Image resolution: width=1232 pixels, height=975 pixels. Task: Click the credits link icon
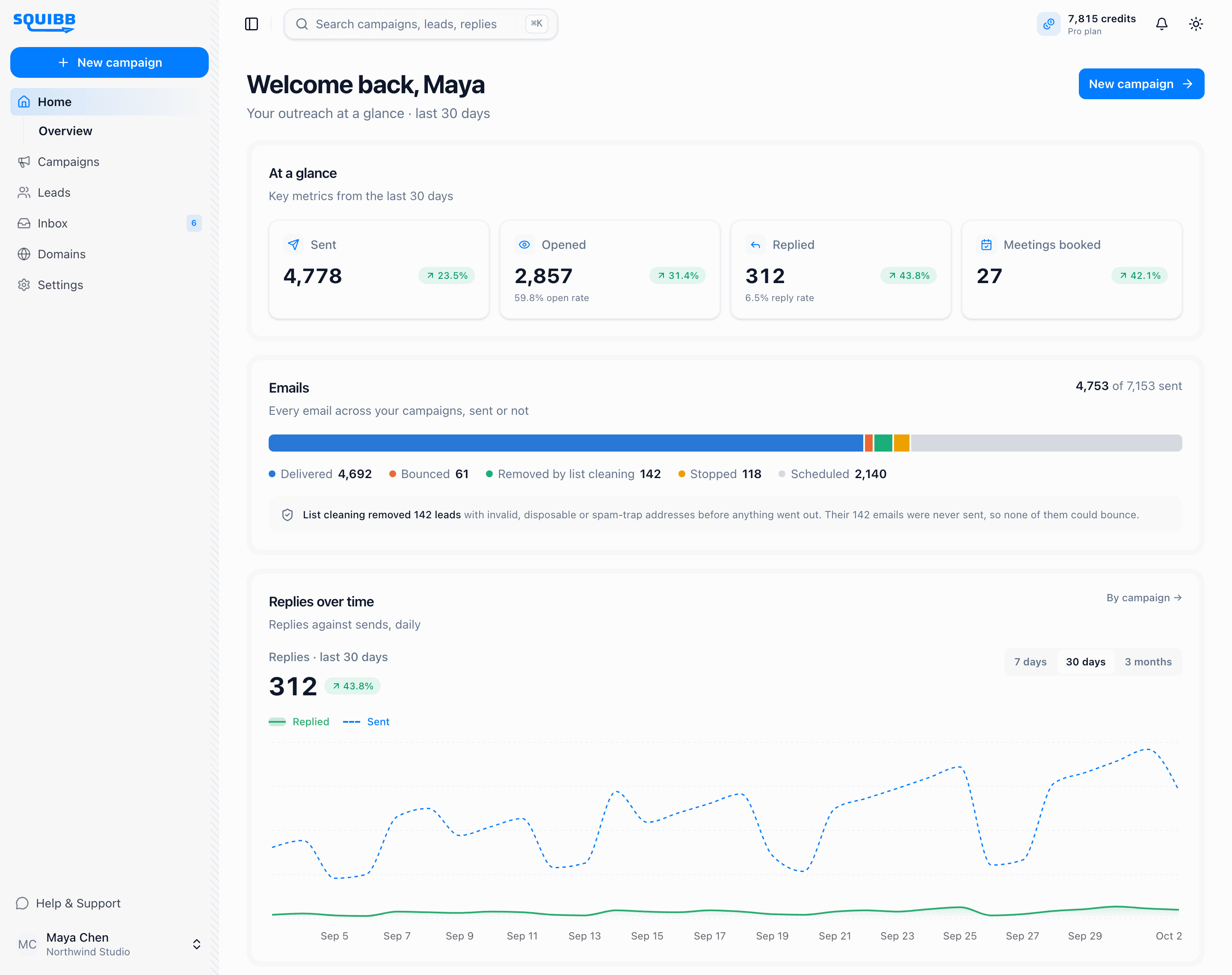1048,24
